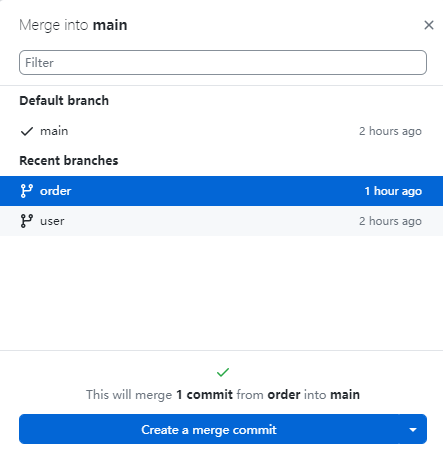Click the branch icon next to order
The image size is (443, 451).
[27, 191]
